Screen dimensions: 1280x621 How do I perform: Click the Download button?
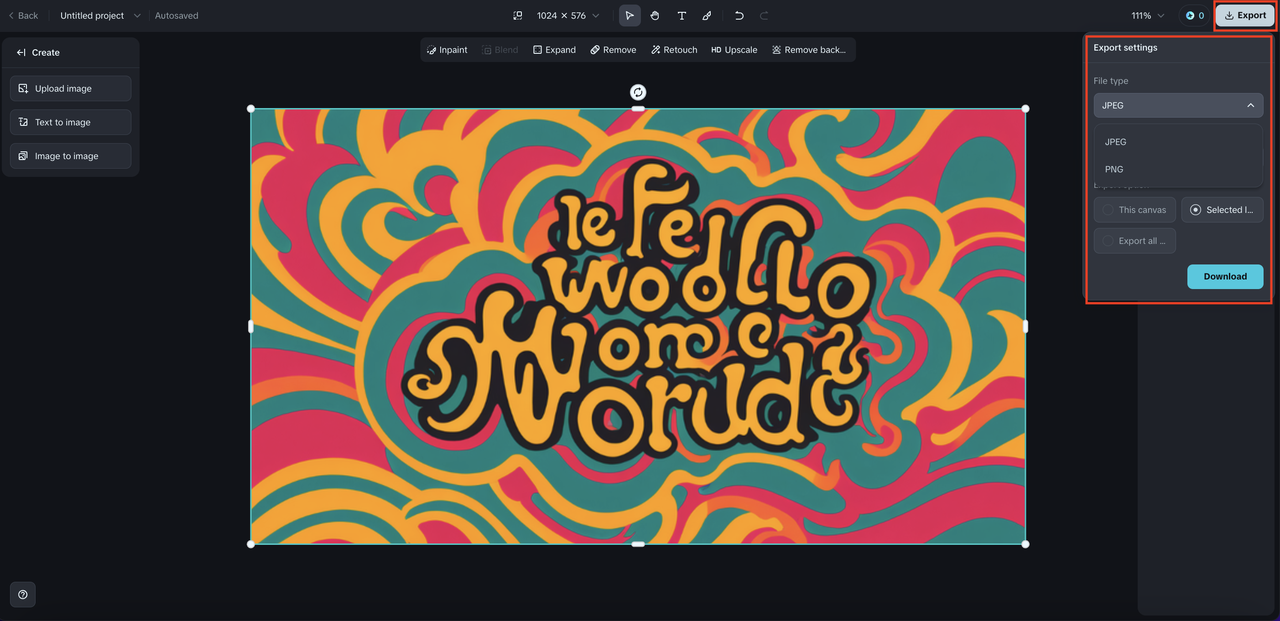[1225, 277]
